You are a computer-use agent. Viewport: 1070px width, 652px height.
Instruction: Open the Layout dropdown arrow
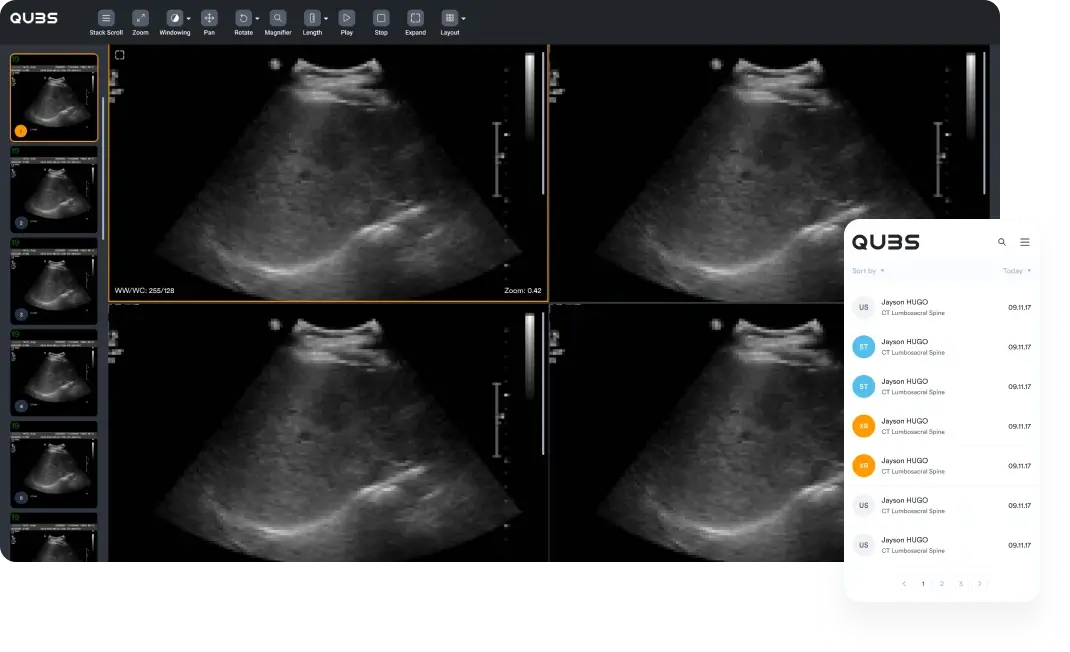point(464,19)
